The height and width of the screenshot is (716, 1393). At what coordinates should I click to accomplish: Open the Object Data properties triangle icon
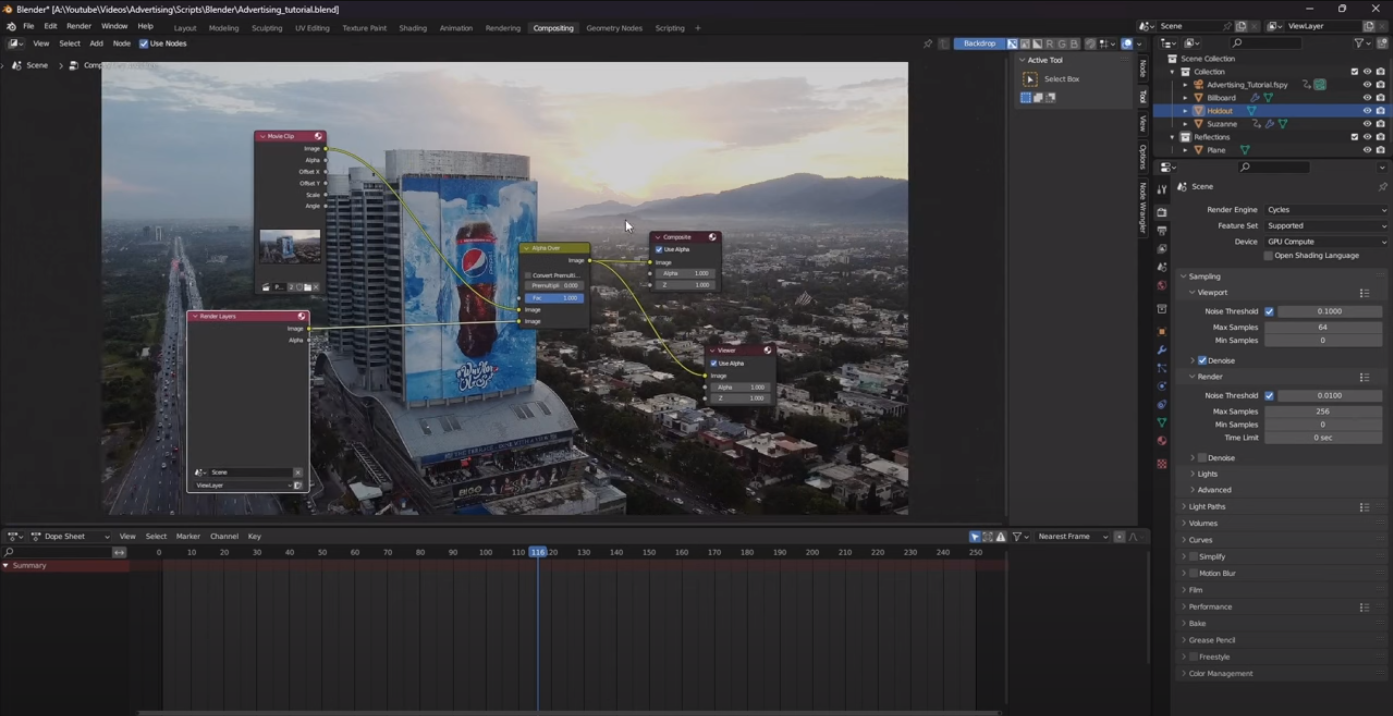pyautogui.click(x=1162, y=423)
